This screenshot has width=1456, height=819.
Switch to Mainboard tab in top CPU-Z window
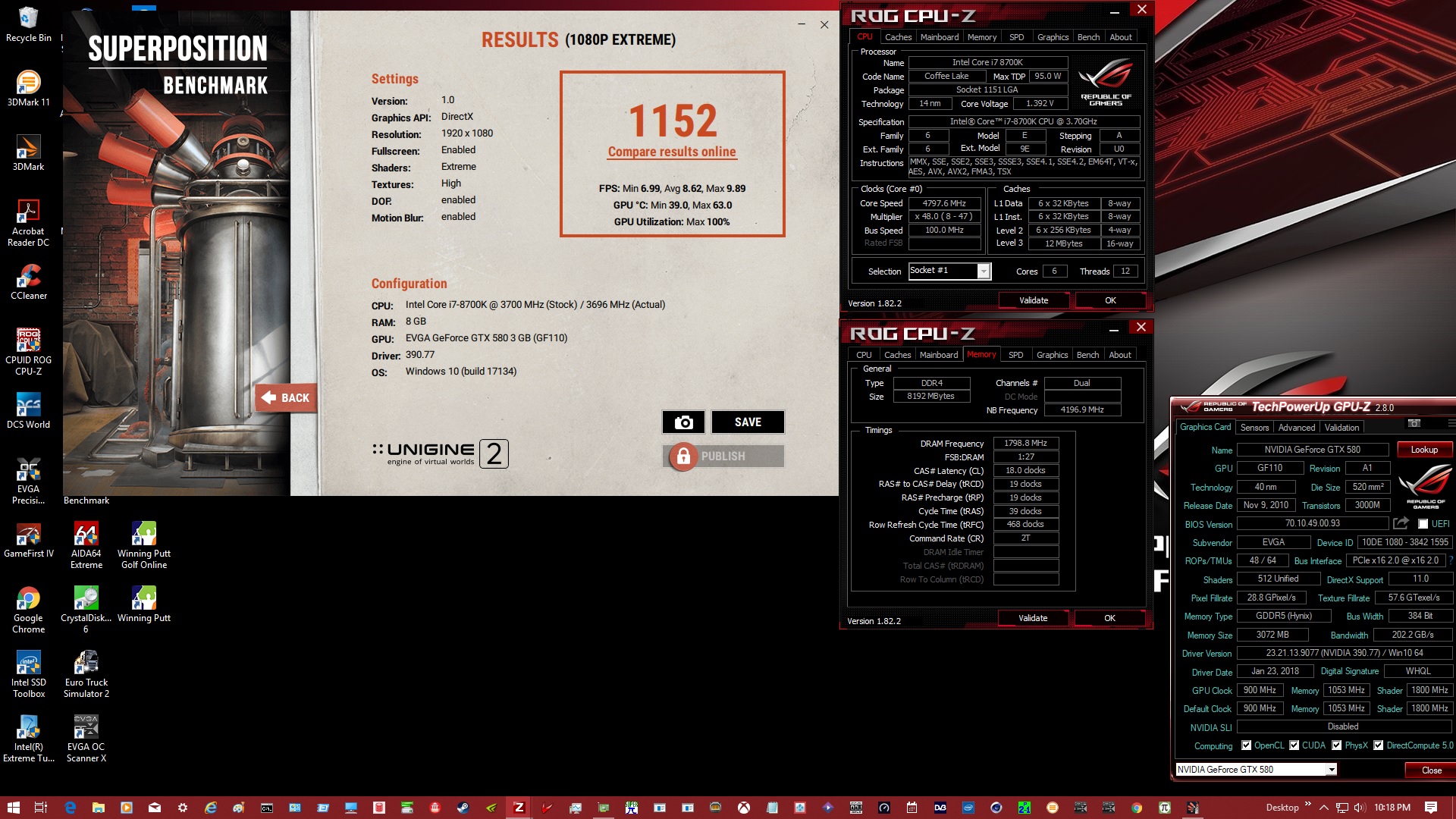point(940,37)
